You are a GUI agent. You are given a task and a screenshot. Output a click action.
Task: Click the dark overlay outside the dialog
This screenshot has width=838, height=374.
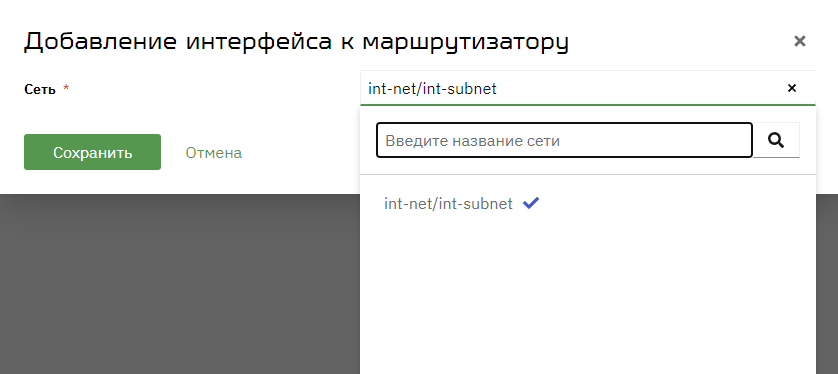click(x=180, y=284)
